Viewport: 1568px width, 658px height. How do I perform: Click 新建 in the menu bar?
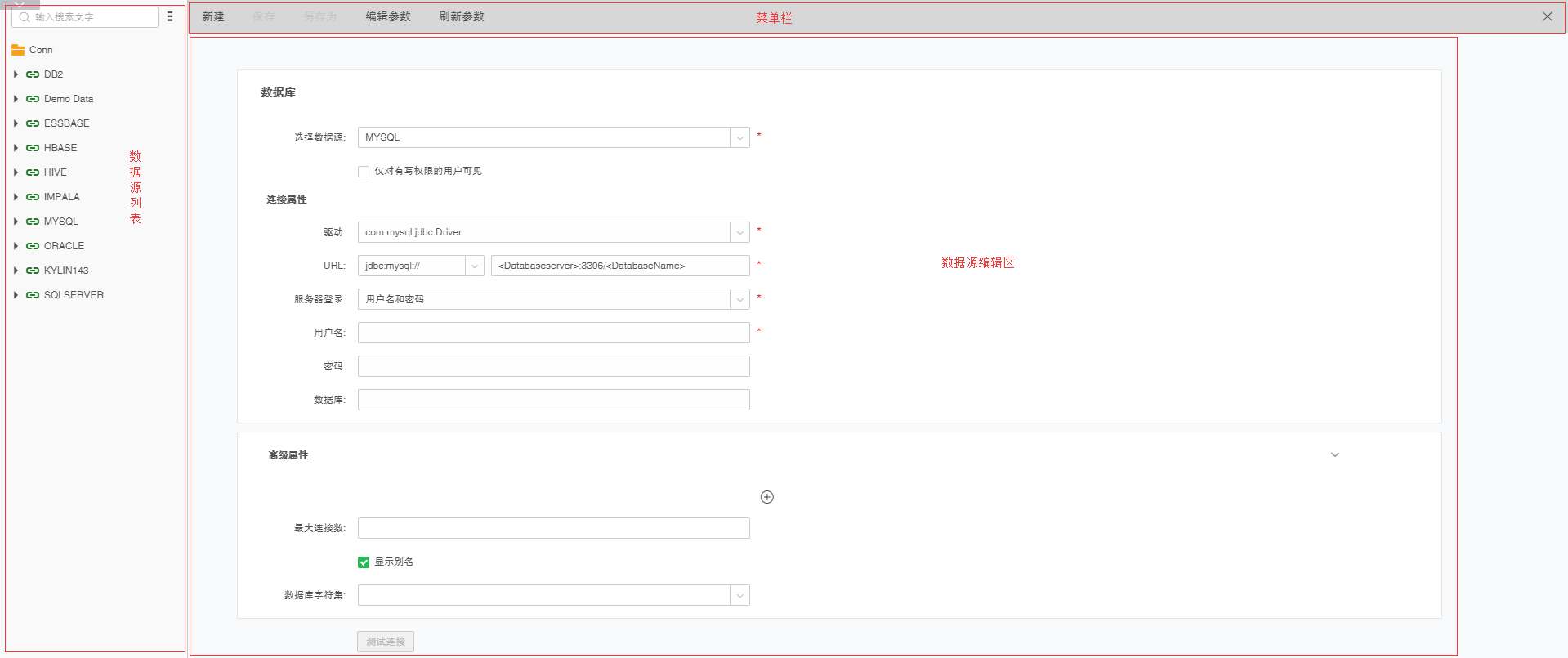coord(213,17)
